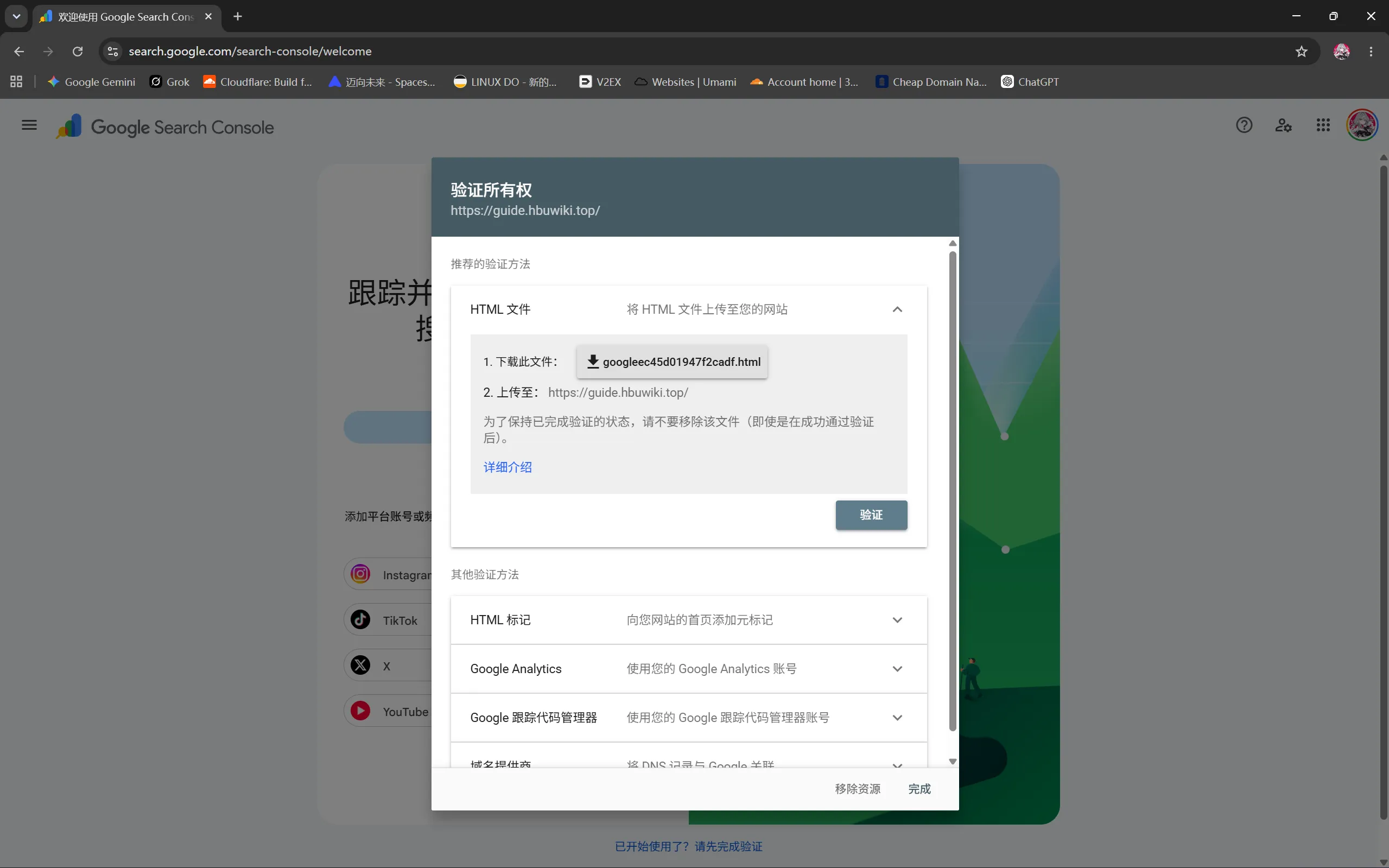This screenshot has width=1389, height=868.
Task: Click the Google account avatar in Search Console
Action: coord(1362,125)
